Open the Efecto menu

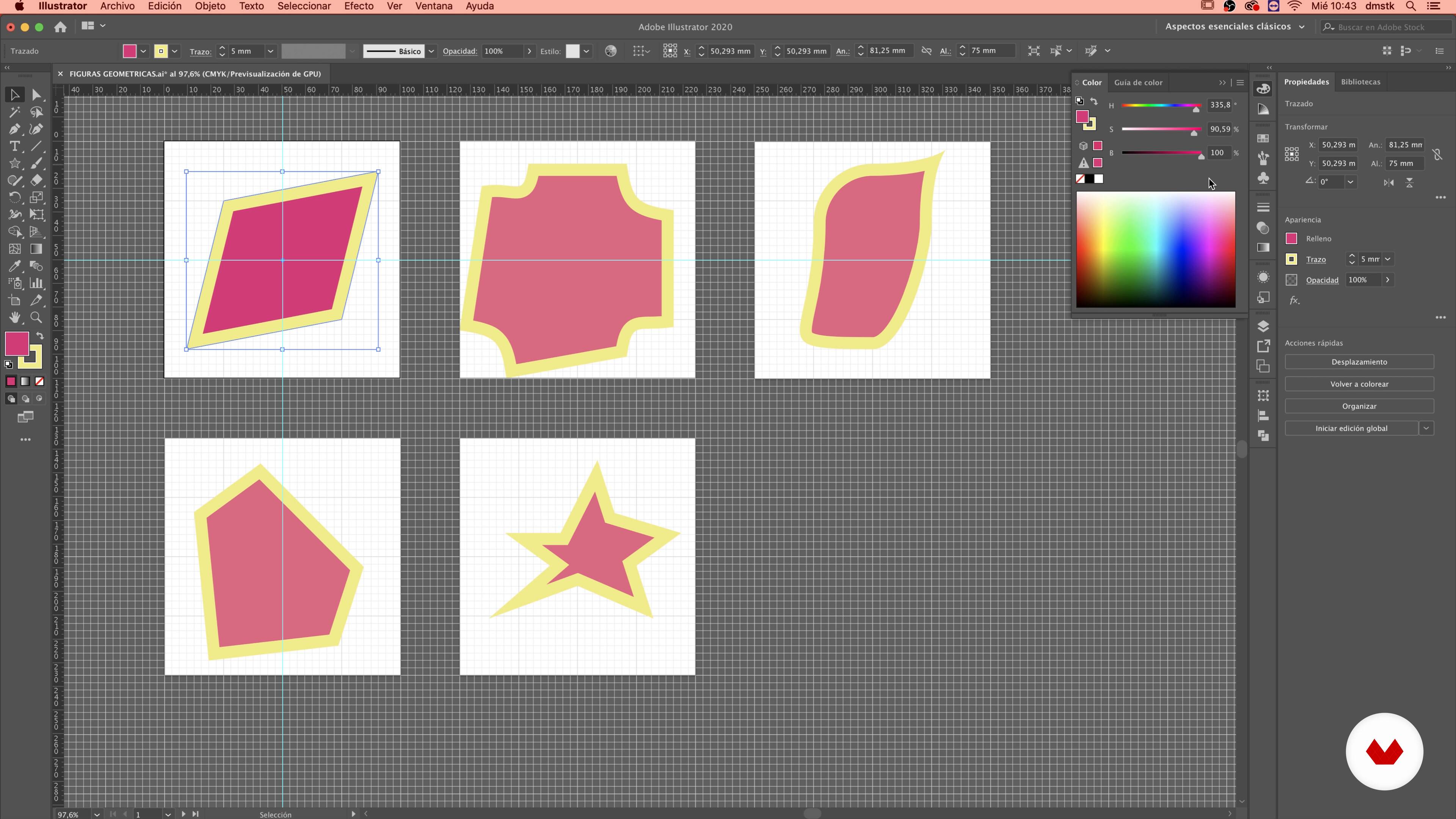(358, 6)
